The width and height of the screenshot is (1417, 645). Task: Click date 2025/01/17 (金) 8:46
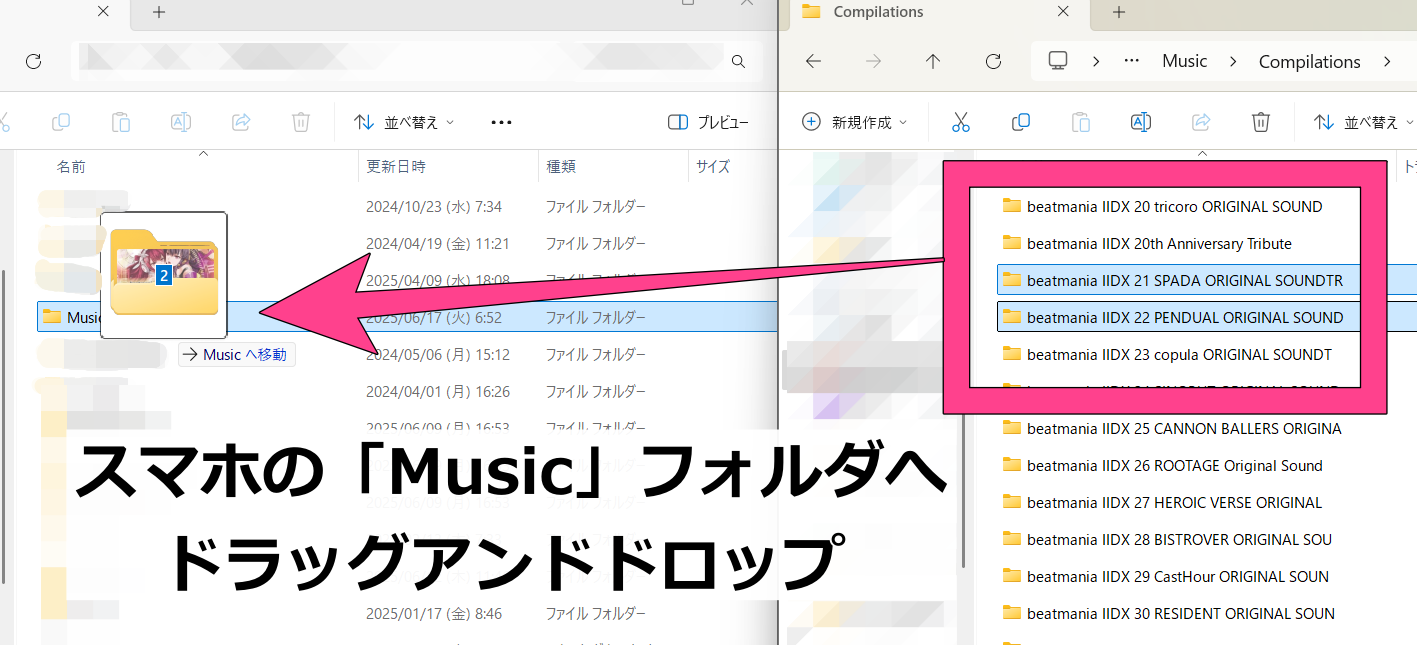[434, 613]
